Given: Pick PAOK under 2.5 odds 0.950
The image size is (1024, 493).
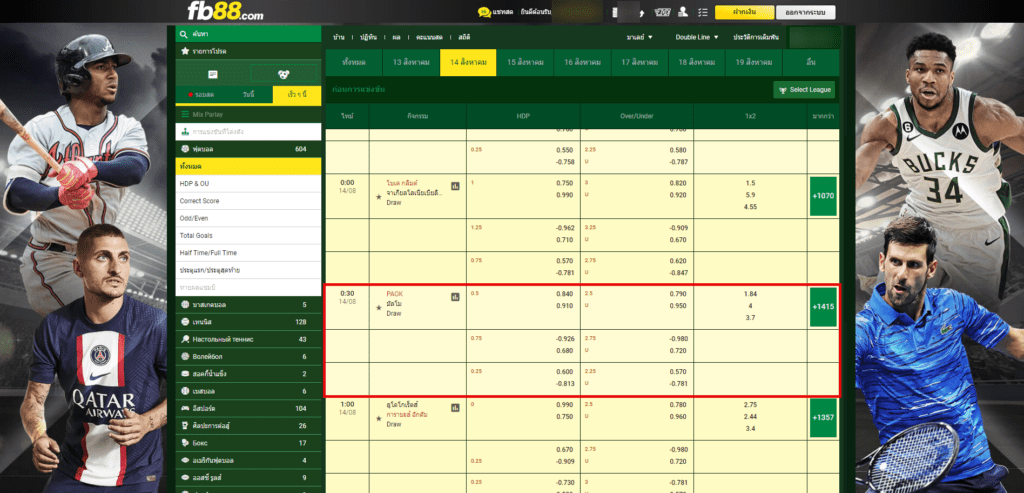Looking at the screenshot, I should pyautogui.click(x=678, y=305).
